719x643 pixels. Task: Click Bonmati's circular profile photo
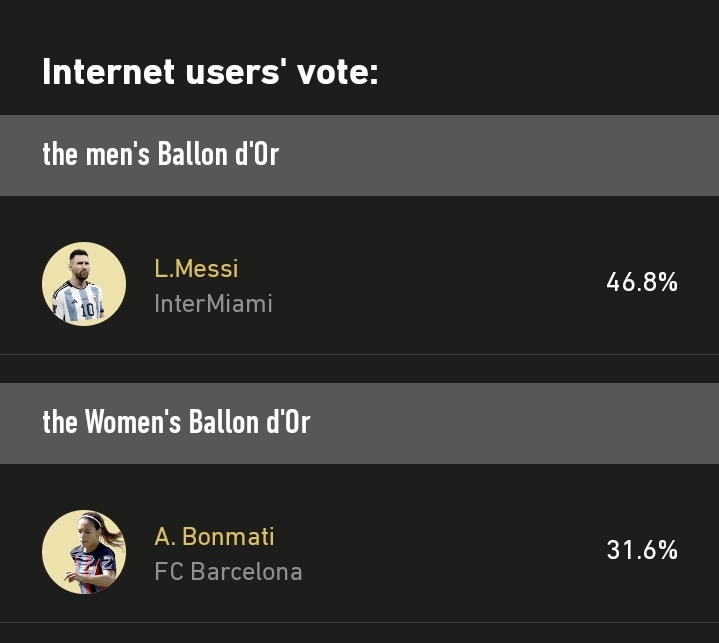[84, 552]
